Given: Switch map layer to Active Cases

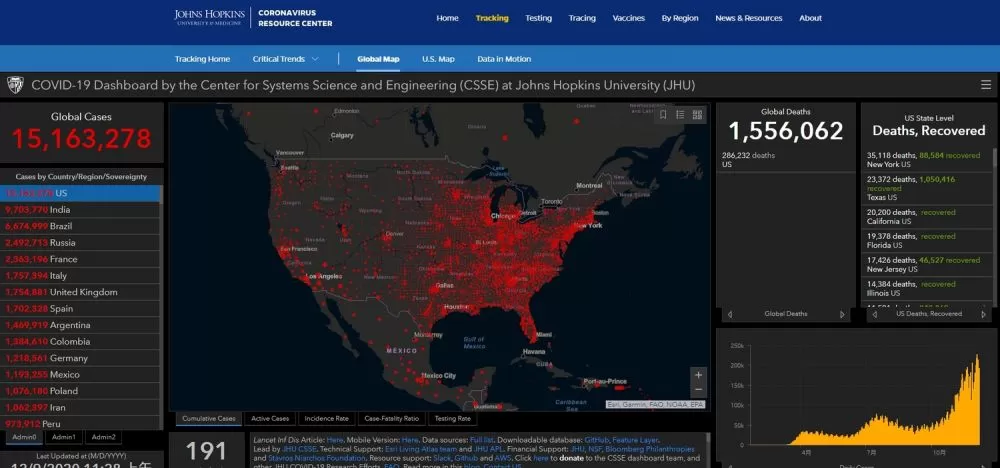Looking at the screenshot, I should pyautogui.click(x=270, y=419).
